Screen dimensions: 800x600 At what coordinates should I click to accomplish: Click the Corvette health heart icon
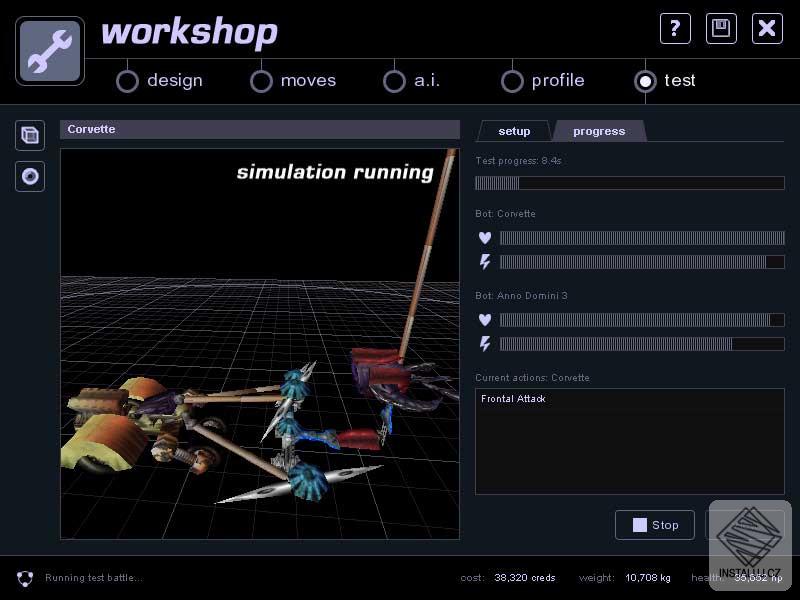point(485,238)
